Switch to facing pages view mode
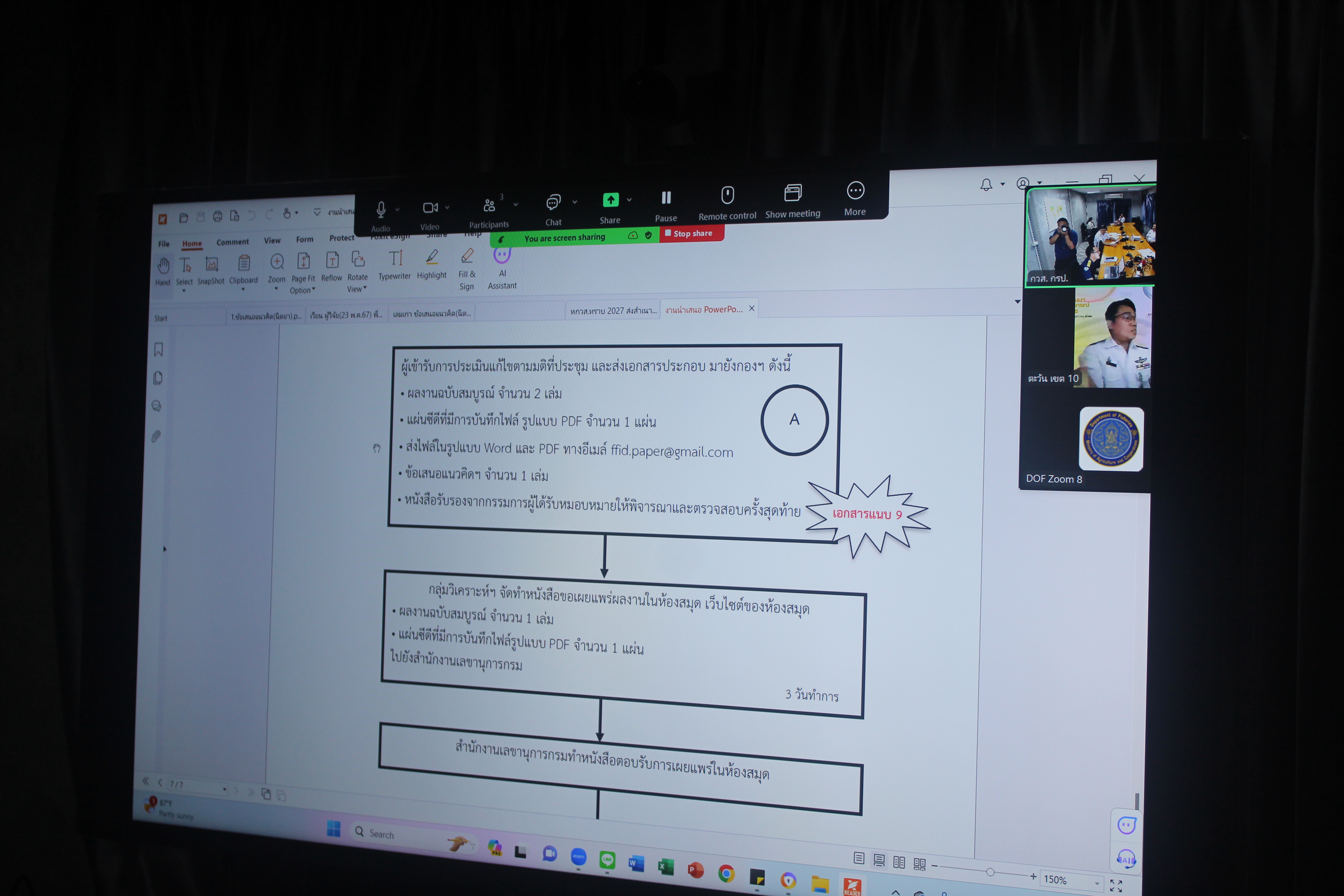 click(x=899, y=862)
